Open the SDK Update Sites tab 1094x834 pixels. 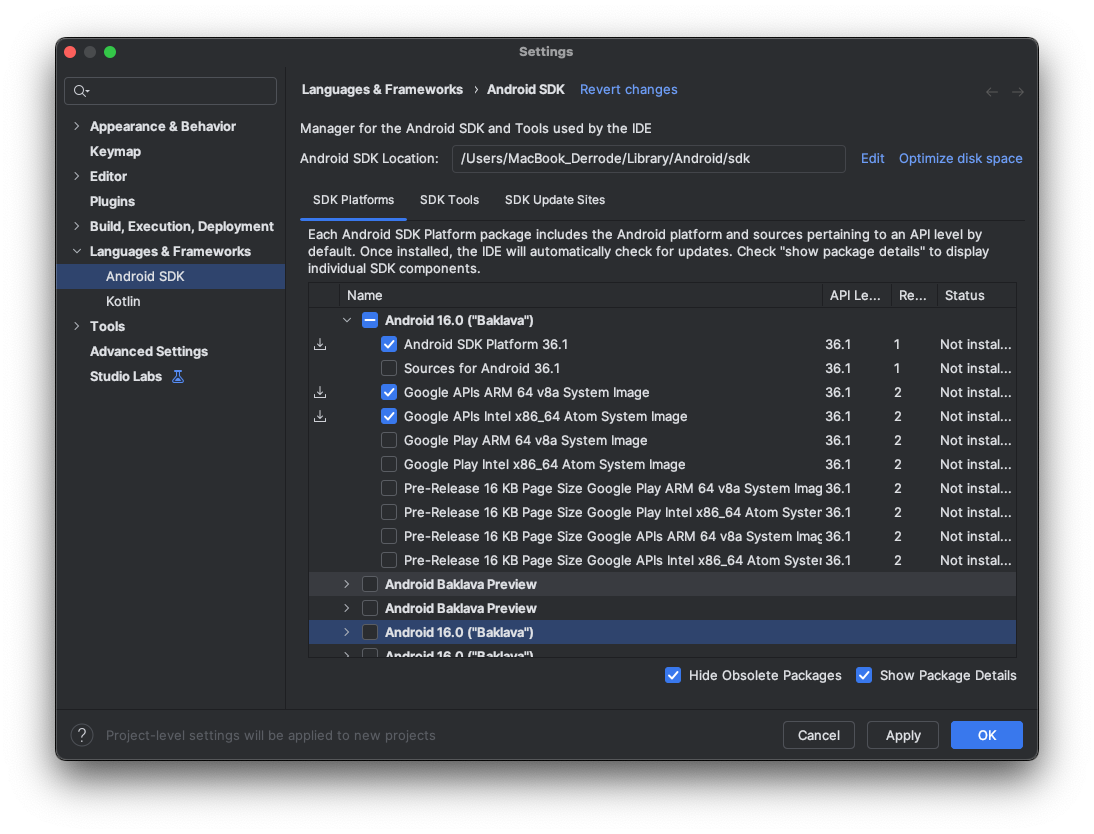(x=554, y=200)
